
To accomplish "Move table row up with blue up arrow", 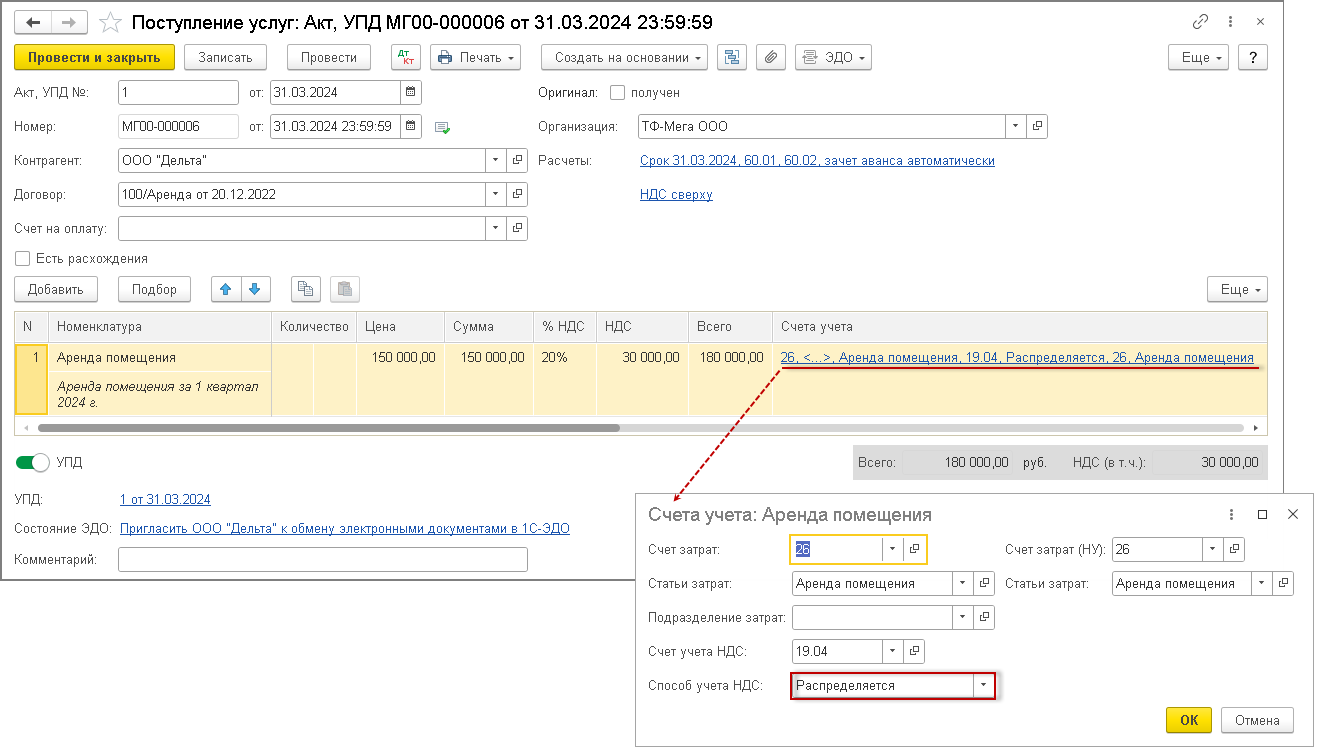I will (x=226, y=289).
